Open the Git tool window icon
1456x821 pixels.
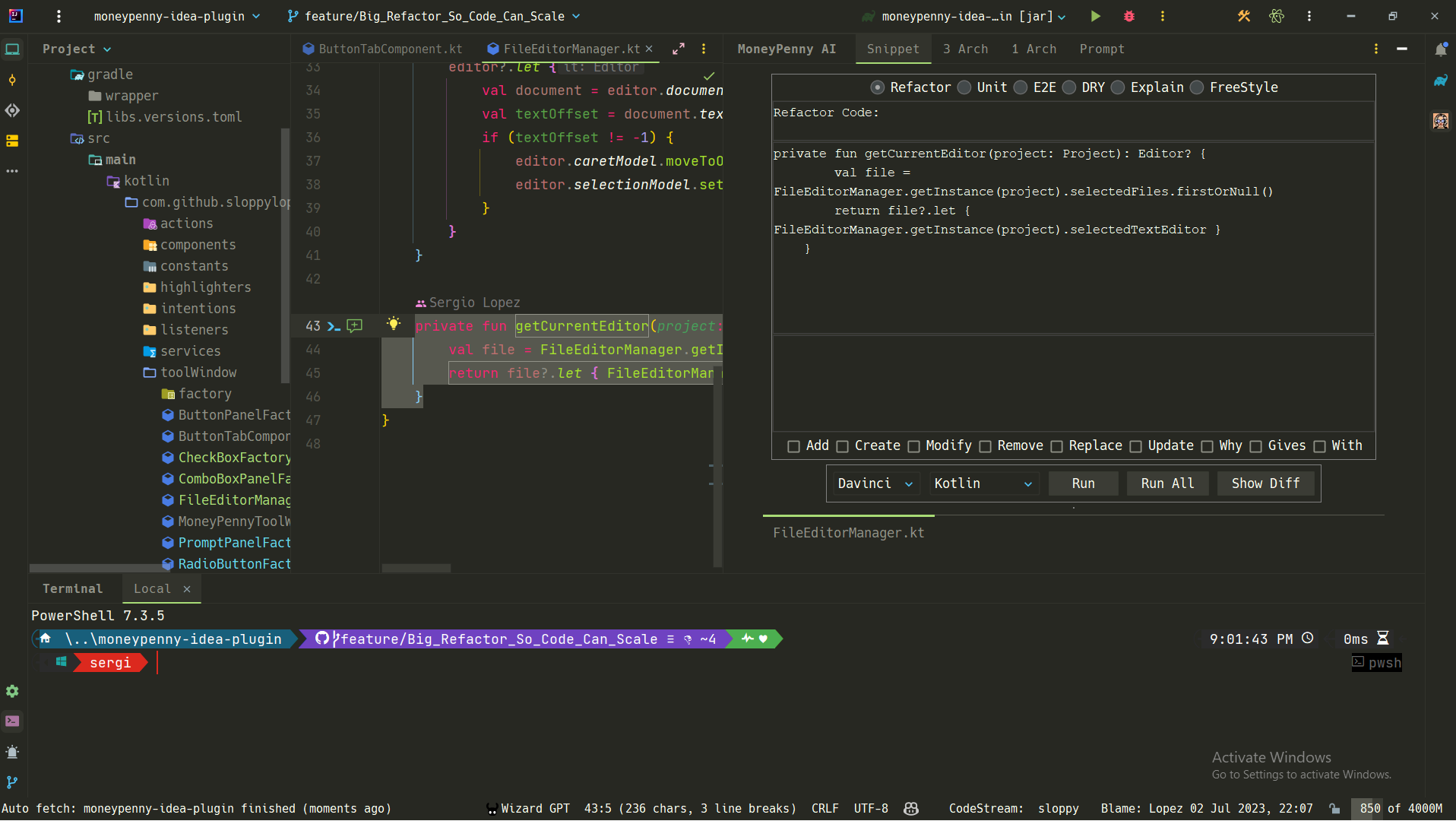pyautogui.click(x=12, y=782)
